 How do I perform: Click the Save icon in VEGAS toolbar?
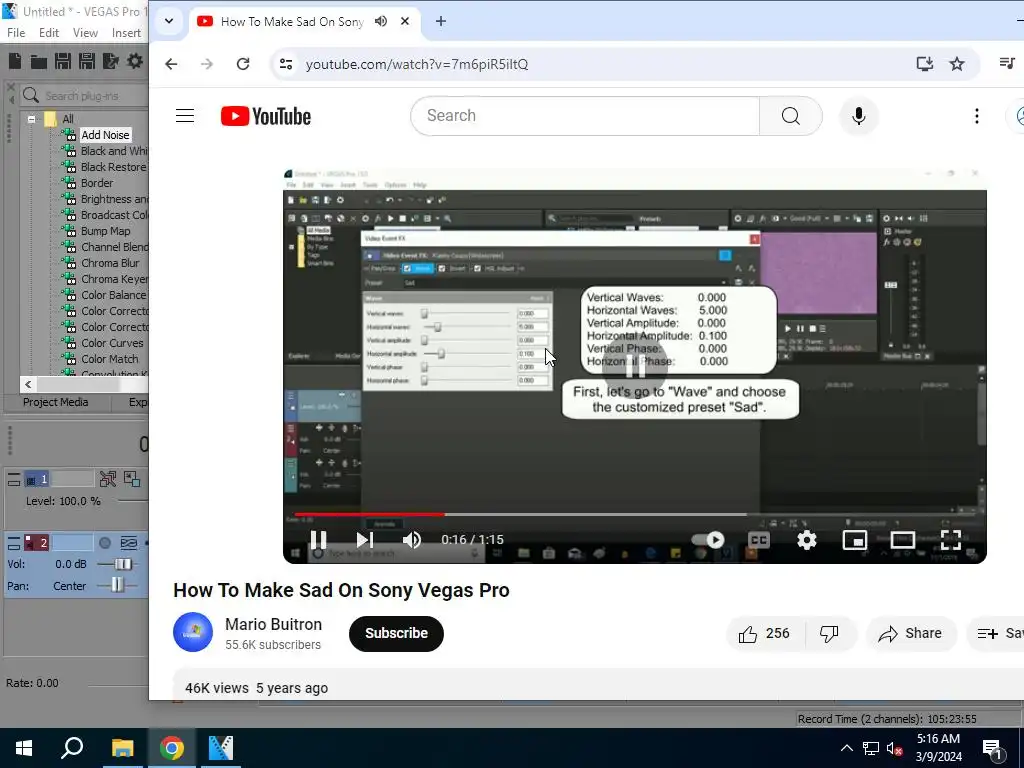point(63,61)
